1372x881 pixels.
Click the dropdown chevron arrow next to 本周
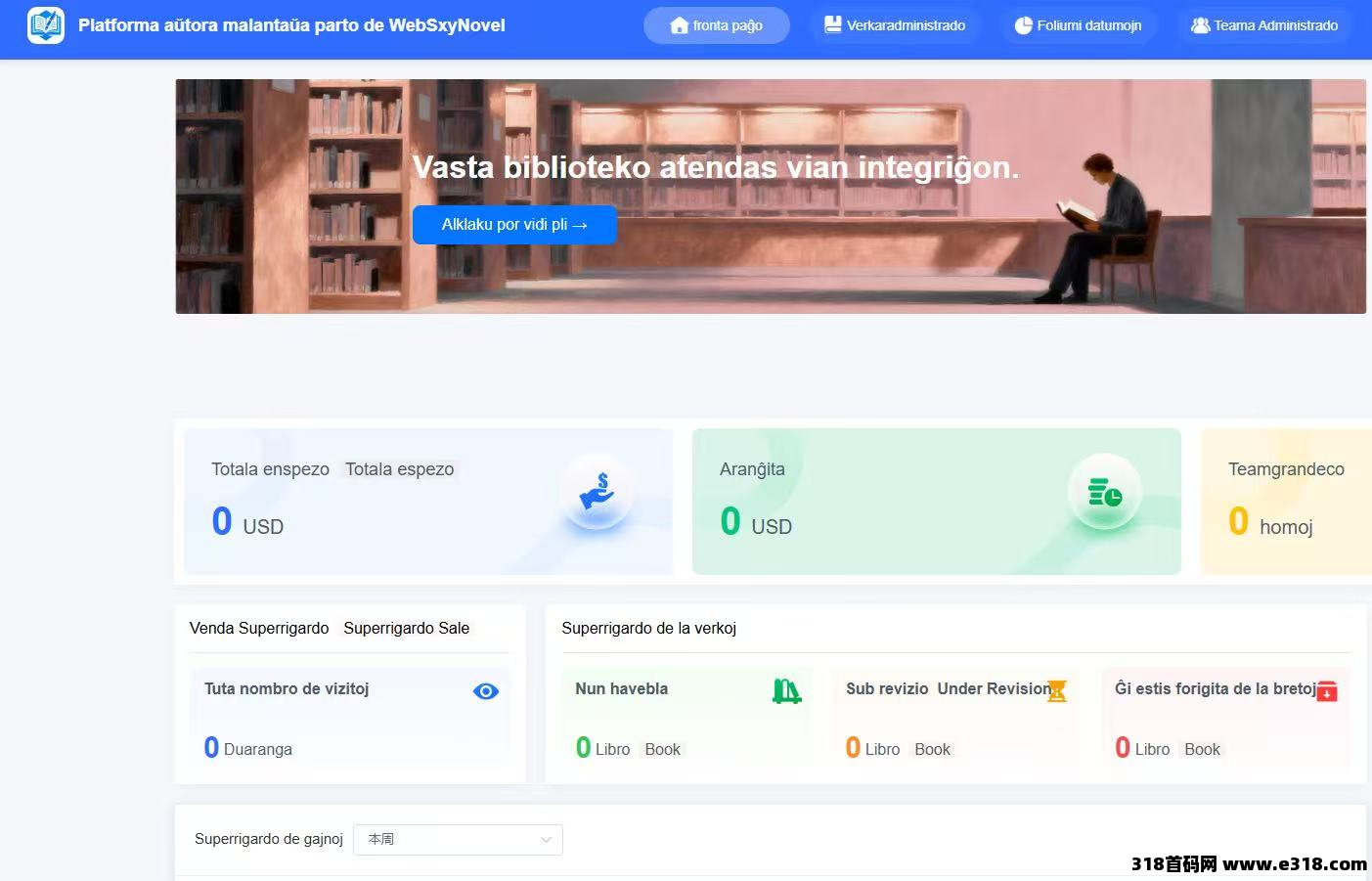click(546, 839)
